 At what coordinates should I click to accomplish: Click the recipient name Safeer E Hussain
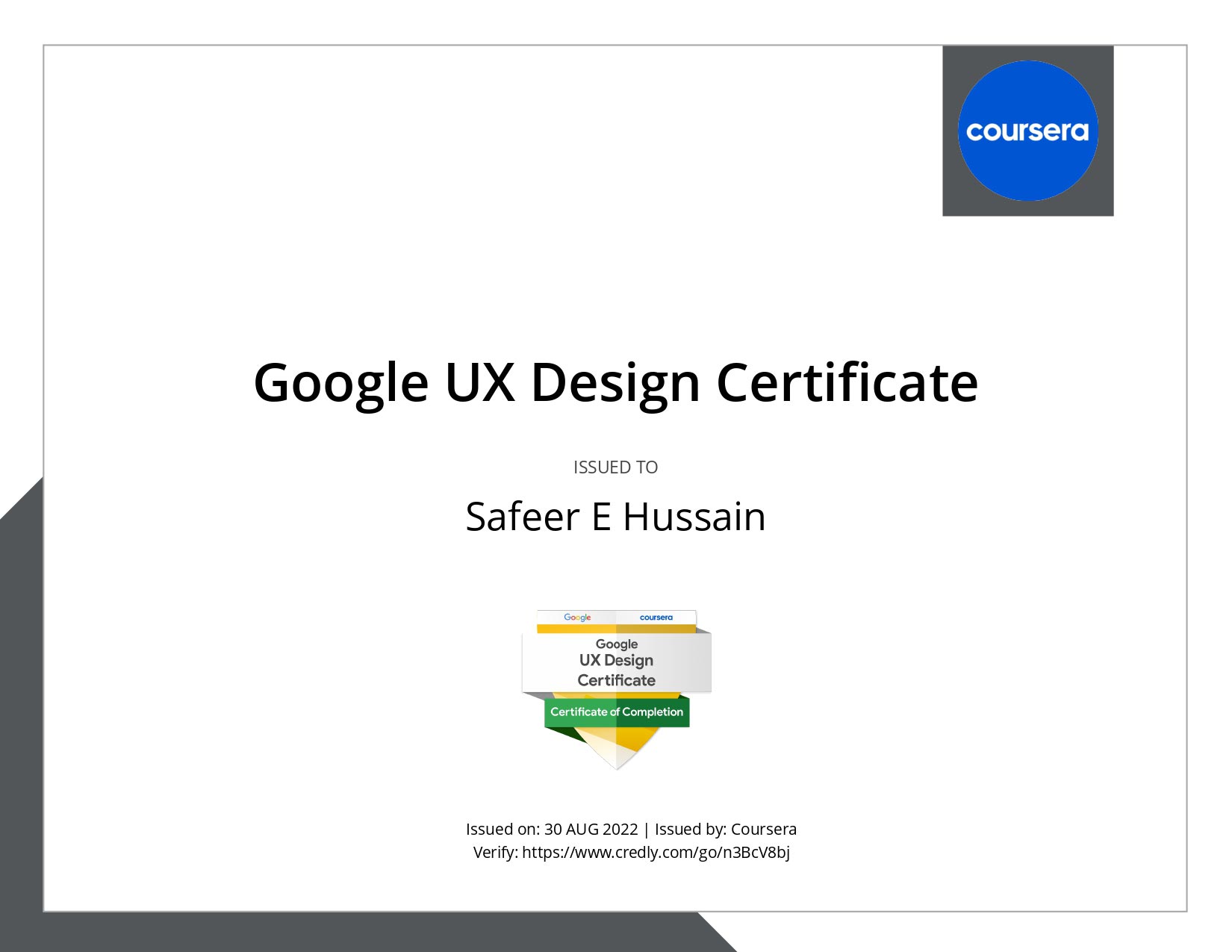615,517
